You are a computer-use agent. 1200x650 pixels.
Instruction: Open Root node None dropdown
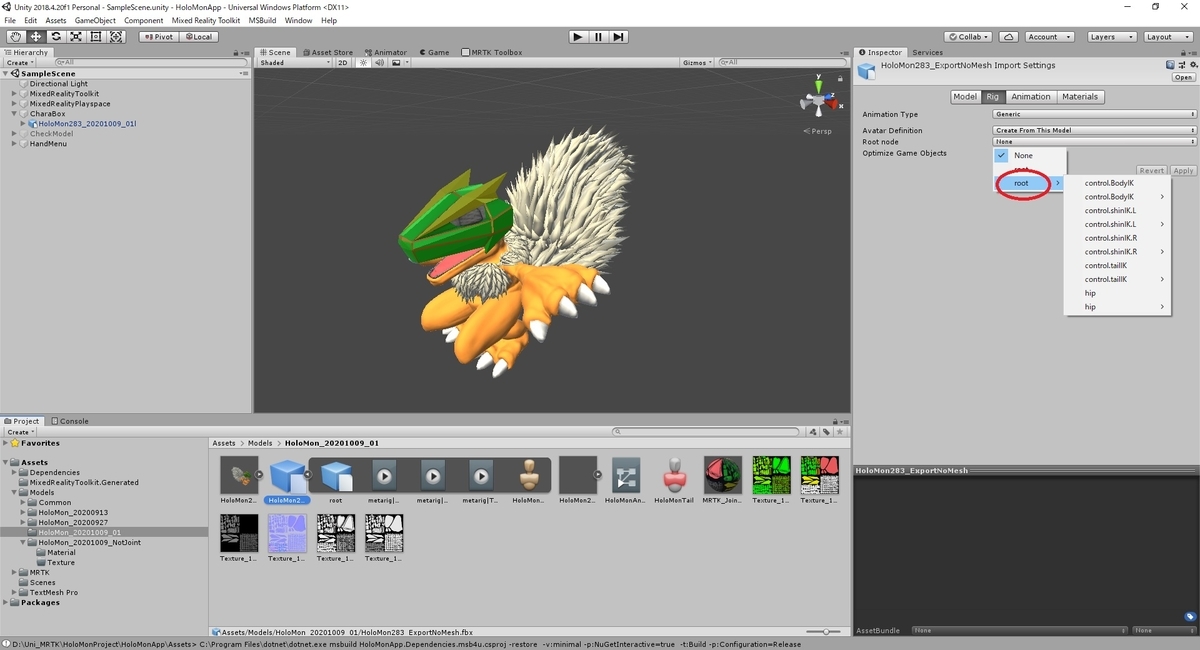[x=1094, y=142]
